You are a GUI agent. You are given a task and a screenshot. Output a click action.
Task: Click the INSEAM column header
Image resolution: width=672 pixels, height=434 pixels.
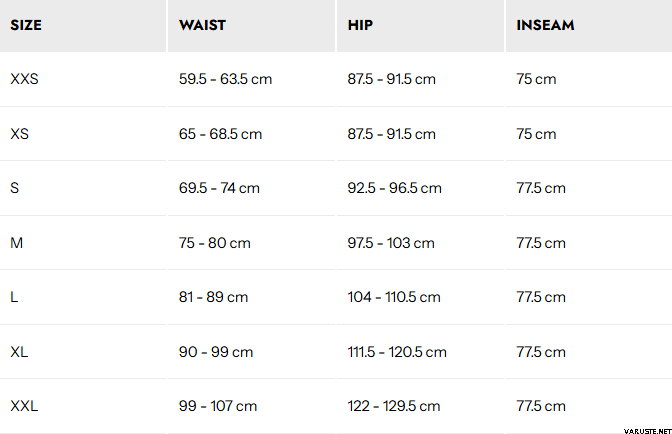[545, 25]
